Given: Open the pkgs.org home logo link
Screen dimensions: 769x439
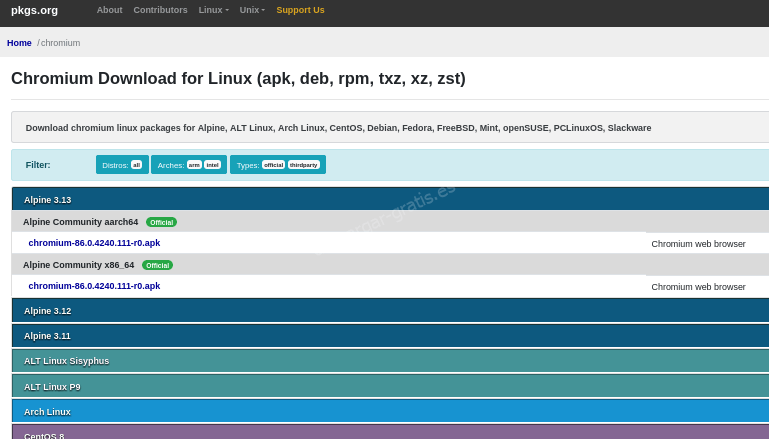Looking at the screenshot, I should pyautogui.click(x=34, y=10).
